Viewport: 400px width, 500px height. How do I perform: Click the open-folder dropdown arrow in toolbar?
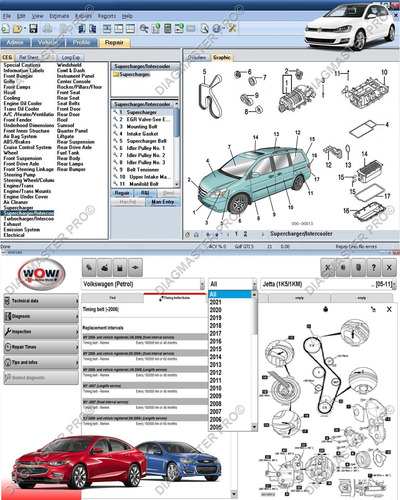(x=24, y=29)
